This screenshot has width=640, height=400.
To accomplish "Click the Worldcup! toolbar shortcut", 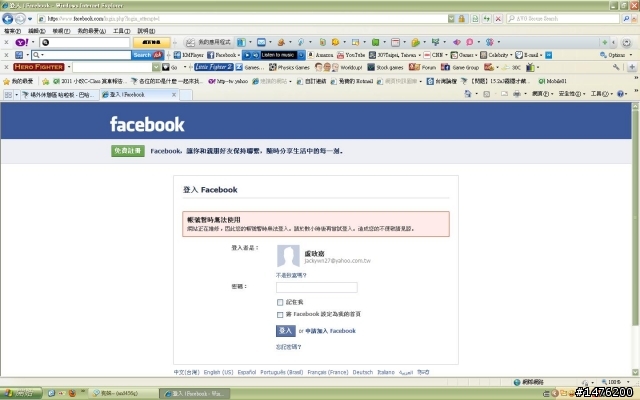I will point(338,67).
